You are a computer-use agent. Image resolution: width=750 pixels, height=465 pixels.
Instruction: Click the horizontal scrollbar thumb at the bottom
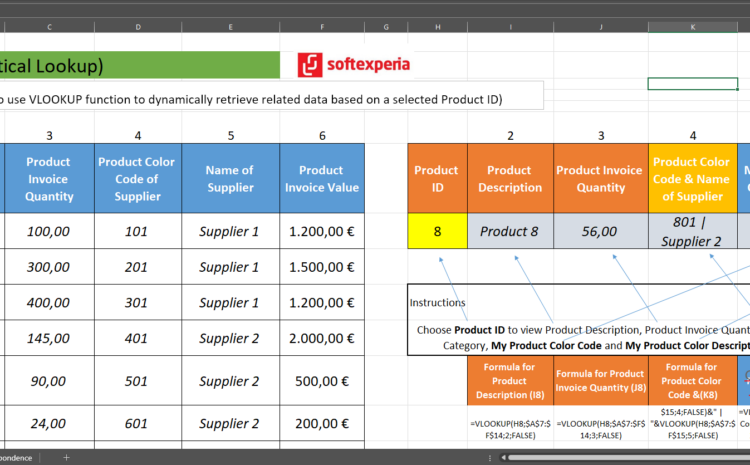629,458
